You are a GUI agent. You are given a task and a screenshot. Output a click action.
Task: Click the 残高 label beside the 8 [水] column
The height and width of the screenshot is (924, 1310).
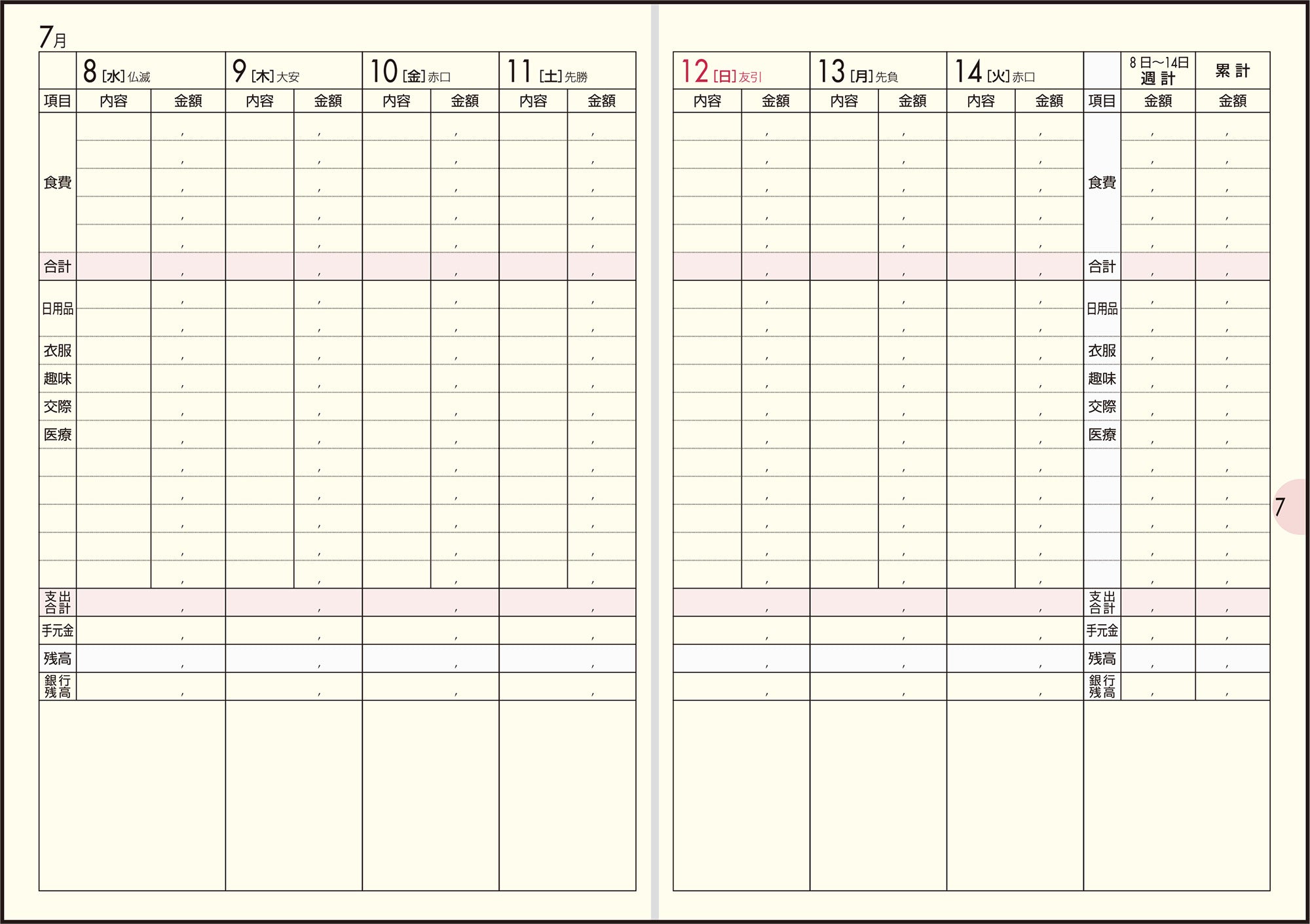(58, 658)
